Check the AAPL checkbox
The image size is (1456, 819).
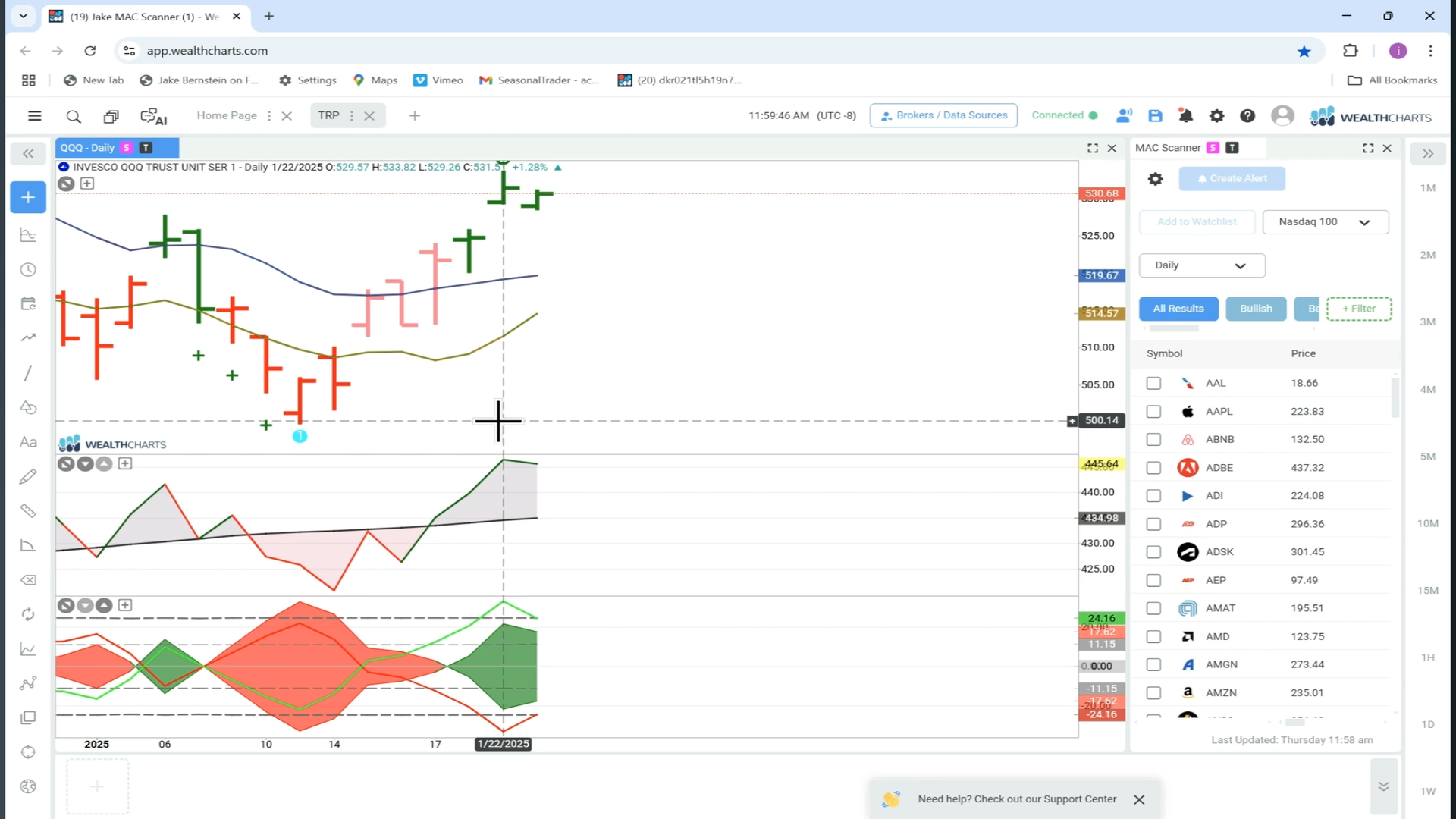coord(1153,412)
